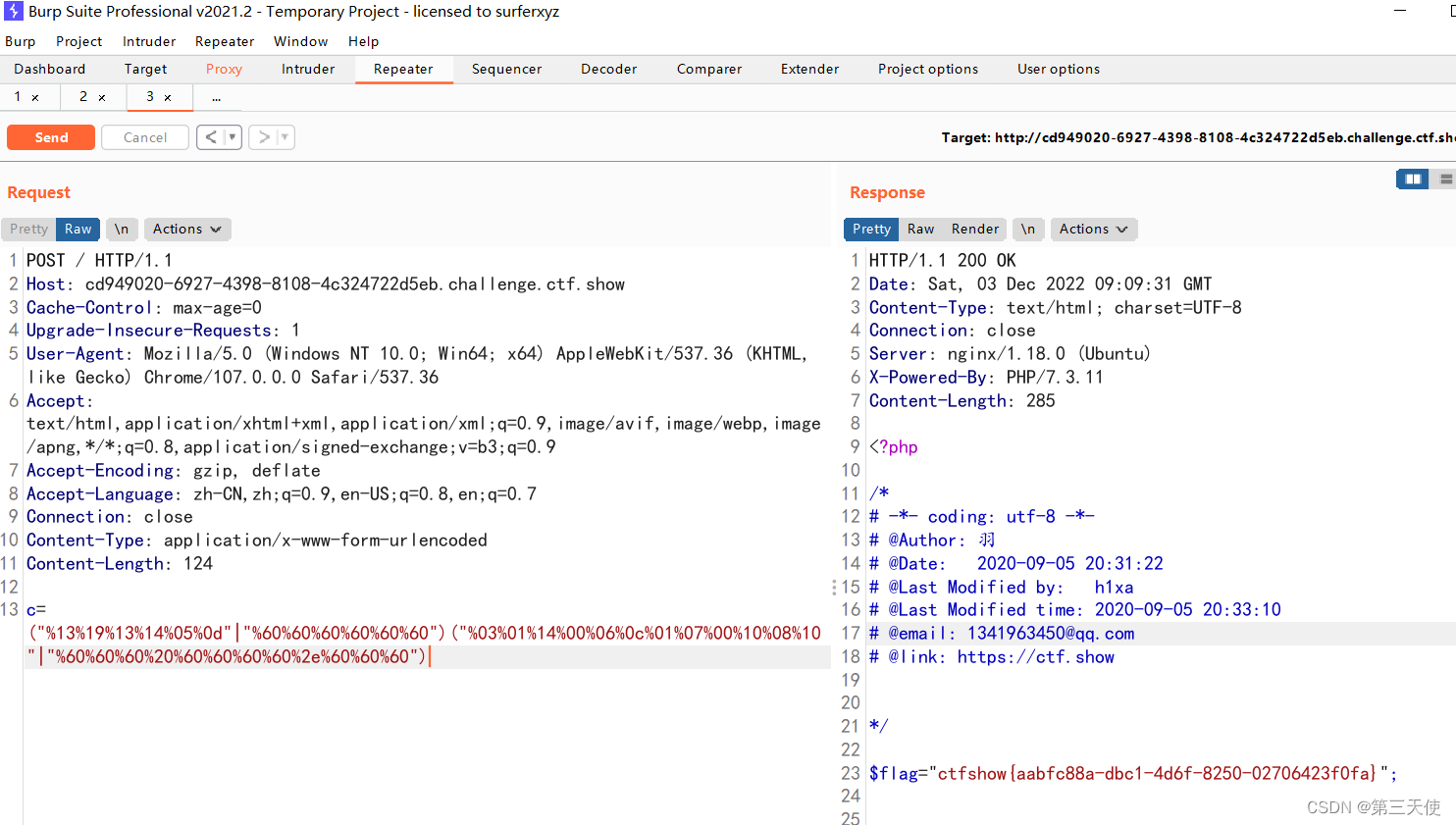Switch to the Sequencer tab
Screen dimensions: 1456x825
pos(506,69)
